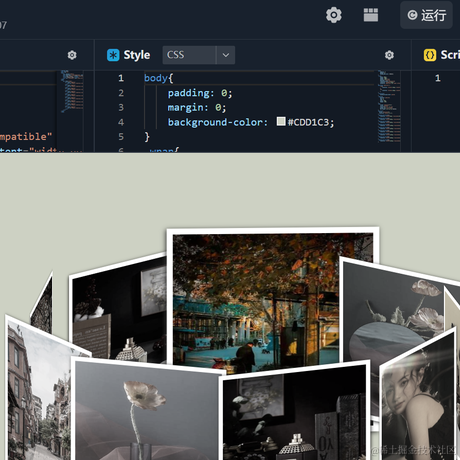Image resolution: width=460 pixels, height=460 pixels.
Task: Click the Style panel asterisk icon
Action: point(113,55)
